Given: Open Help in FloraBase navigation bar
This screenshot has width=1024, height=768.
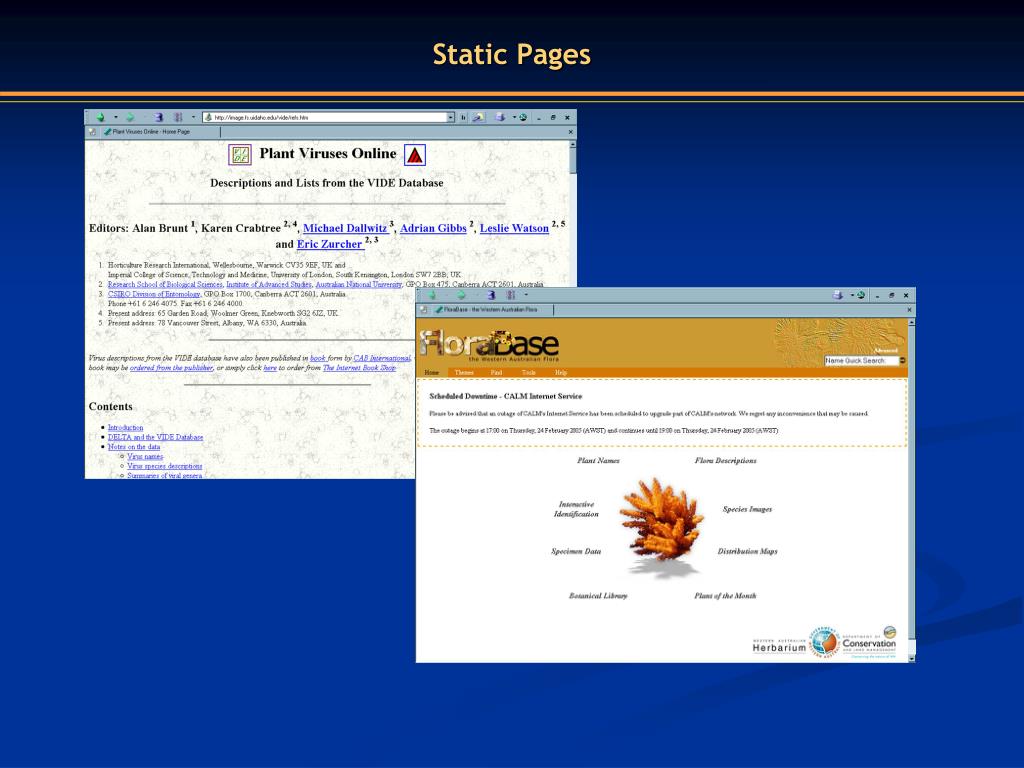Looking at the screenshot, I should click(x=561, y=373).
